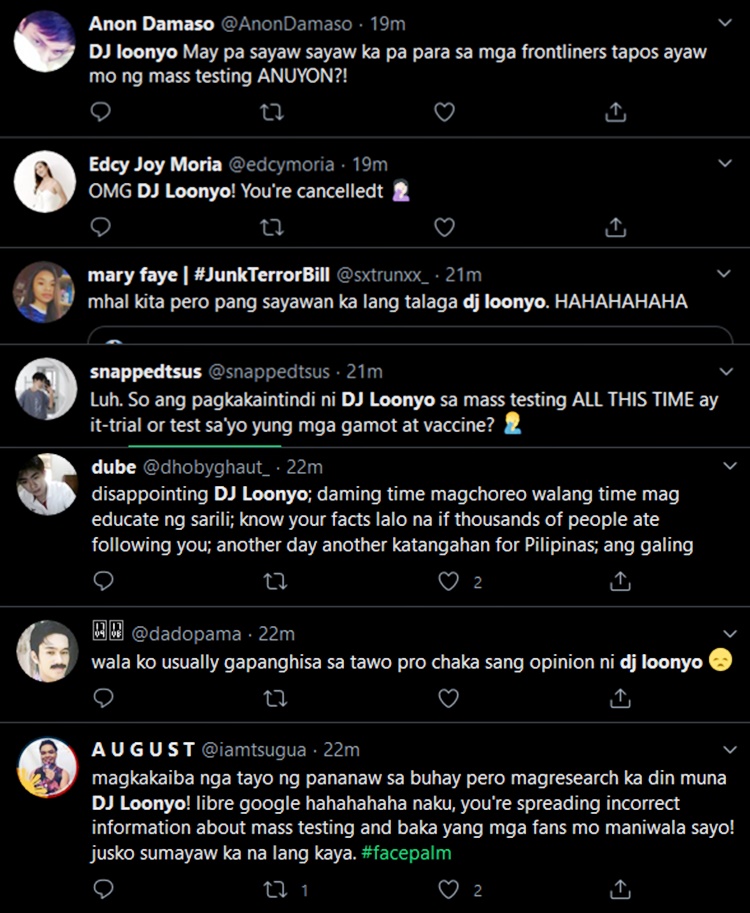Retweet A U G U S T's tweet
The width and height of the screenshot is (750, 913).
click(275, 889)
